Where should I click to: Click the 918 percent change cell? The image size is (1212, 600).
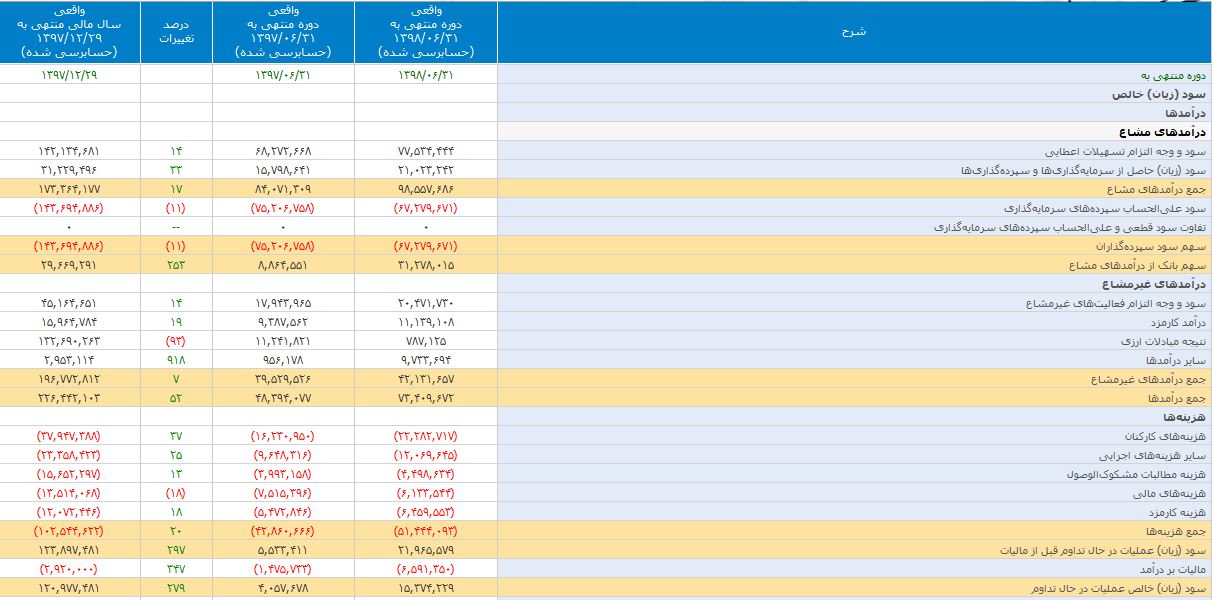tap(176, 360)
